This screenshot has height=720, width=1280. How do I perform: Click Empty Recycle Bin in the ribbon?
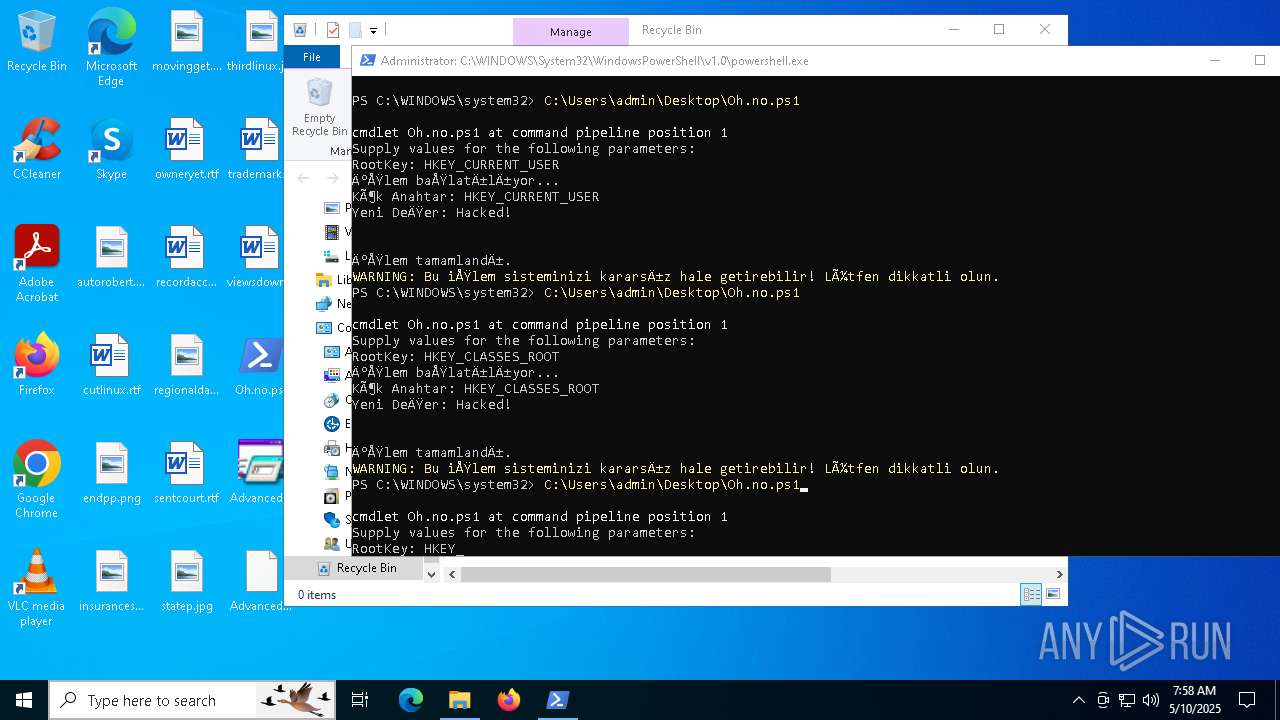[x=319, y=108]
